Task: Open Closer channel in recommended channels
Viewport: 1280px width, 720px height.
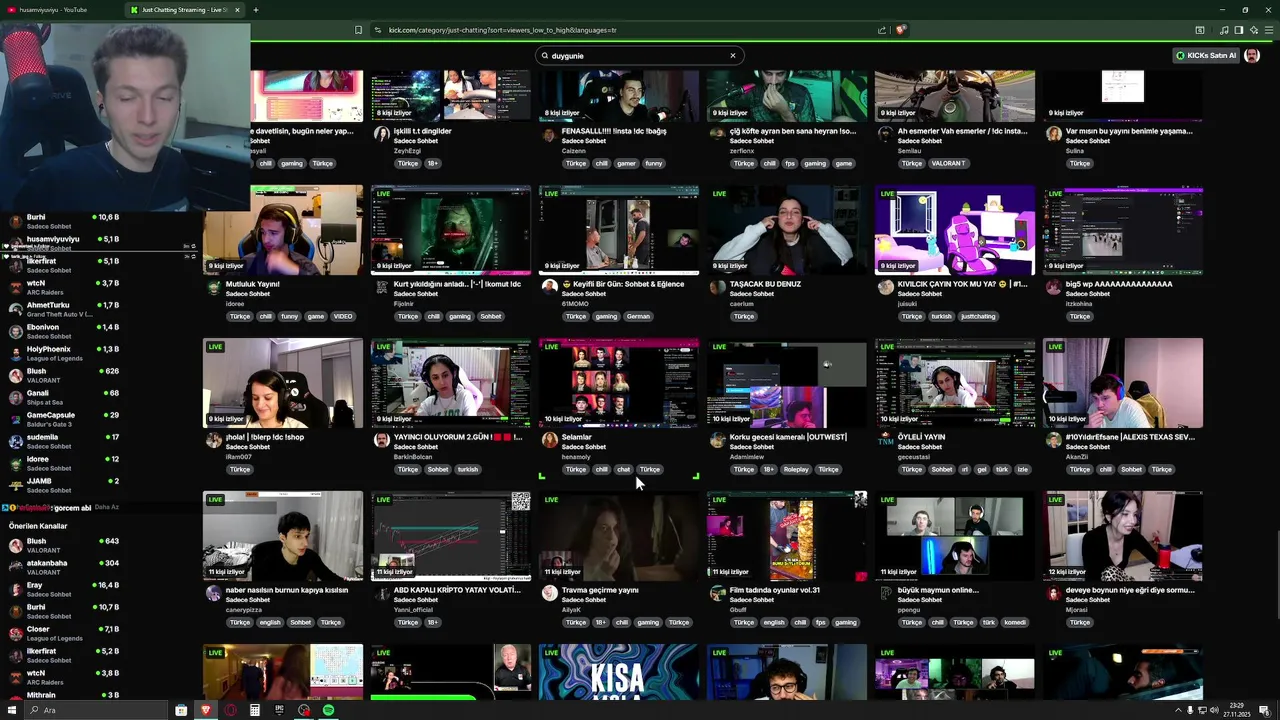Action: coord(65,633)
